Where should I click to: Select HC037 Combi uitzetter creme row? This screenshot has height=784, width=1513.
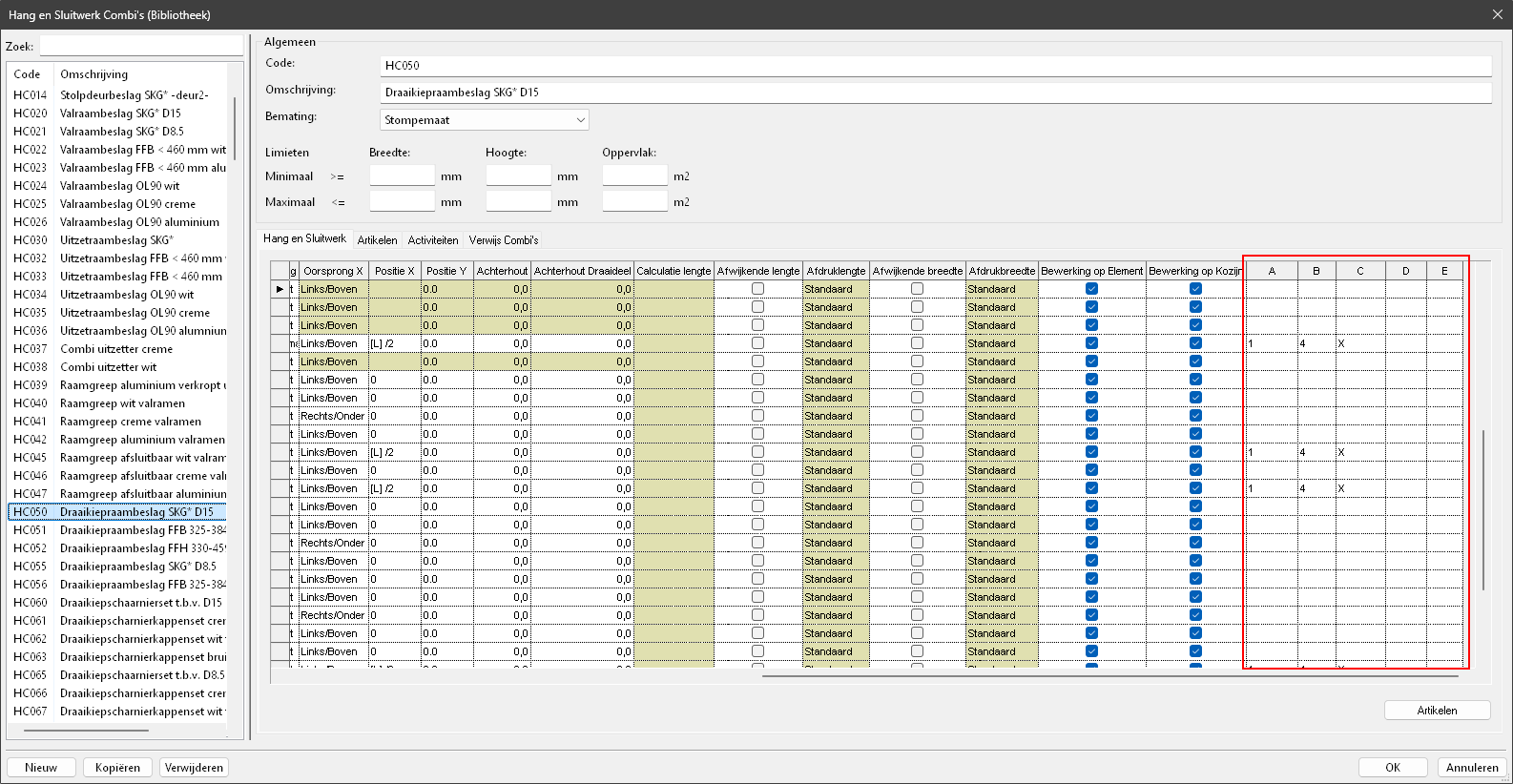(118, 349)
